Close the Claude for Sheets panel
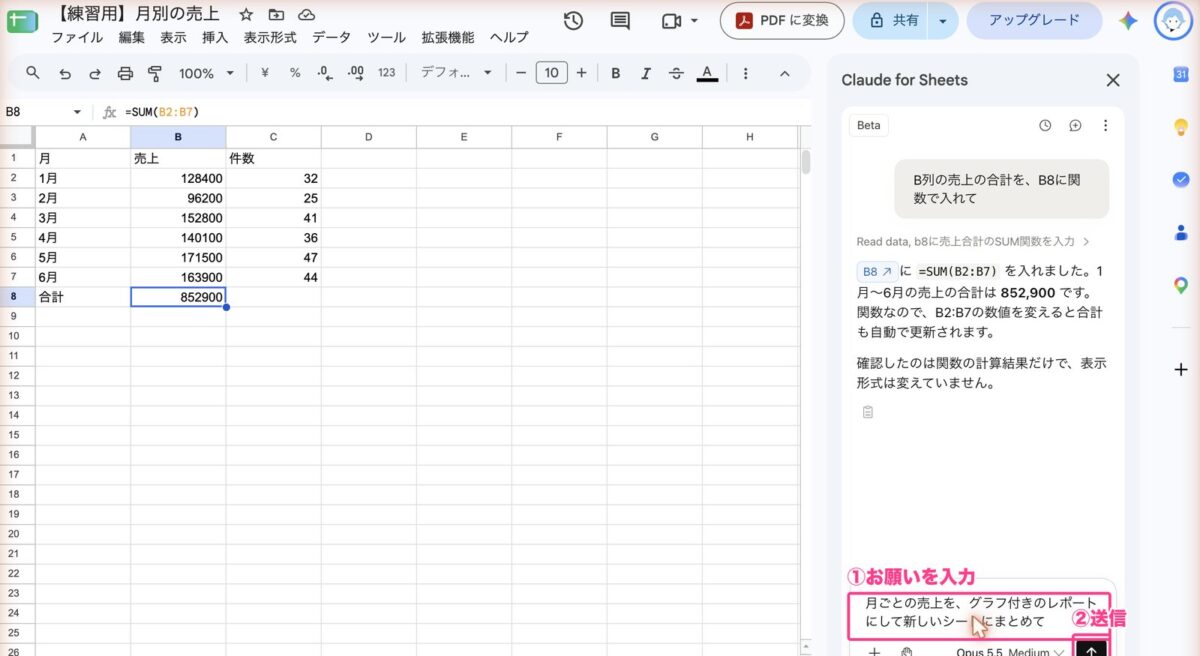This screenshot has height=656, width=1200. tap(1112, 80)
